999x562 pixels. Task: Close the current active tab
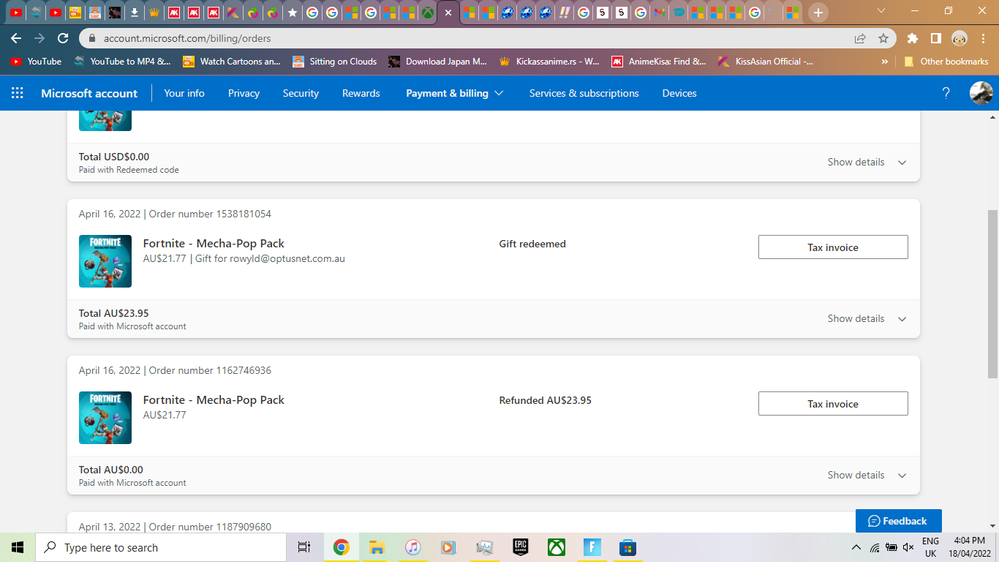tap(448, 12)
